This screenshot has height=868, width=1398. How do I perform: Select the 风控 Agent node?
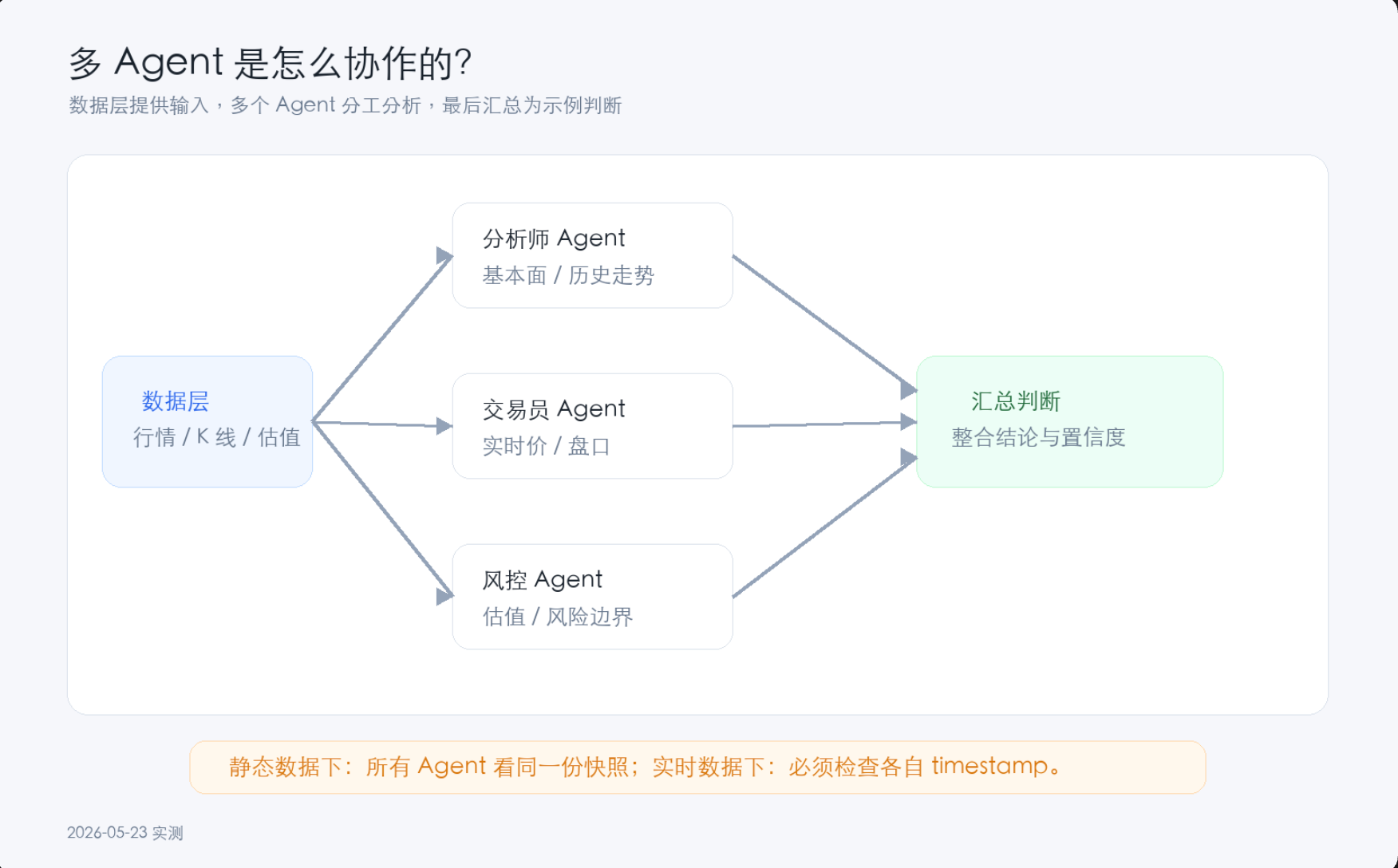(592, 597)
